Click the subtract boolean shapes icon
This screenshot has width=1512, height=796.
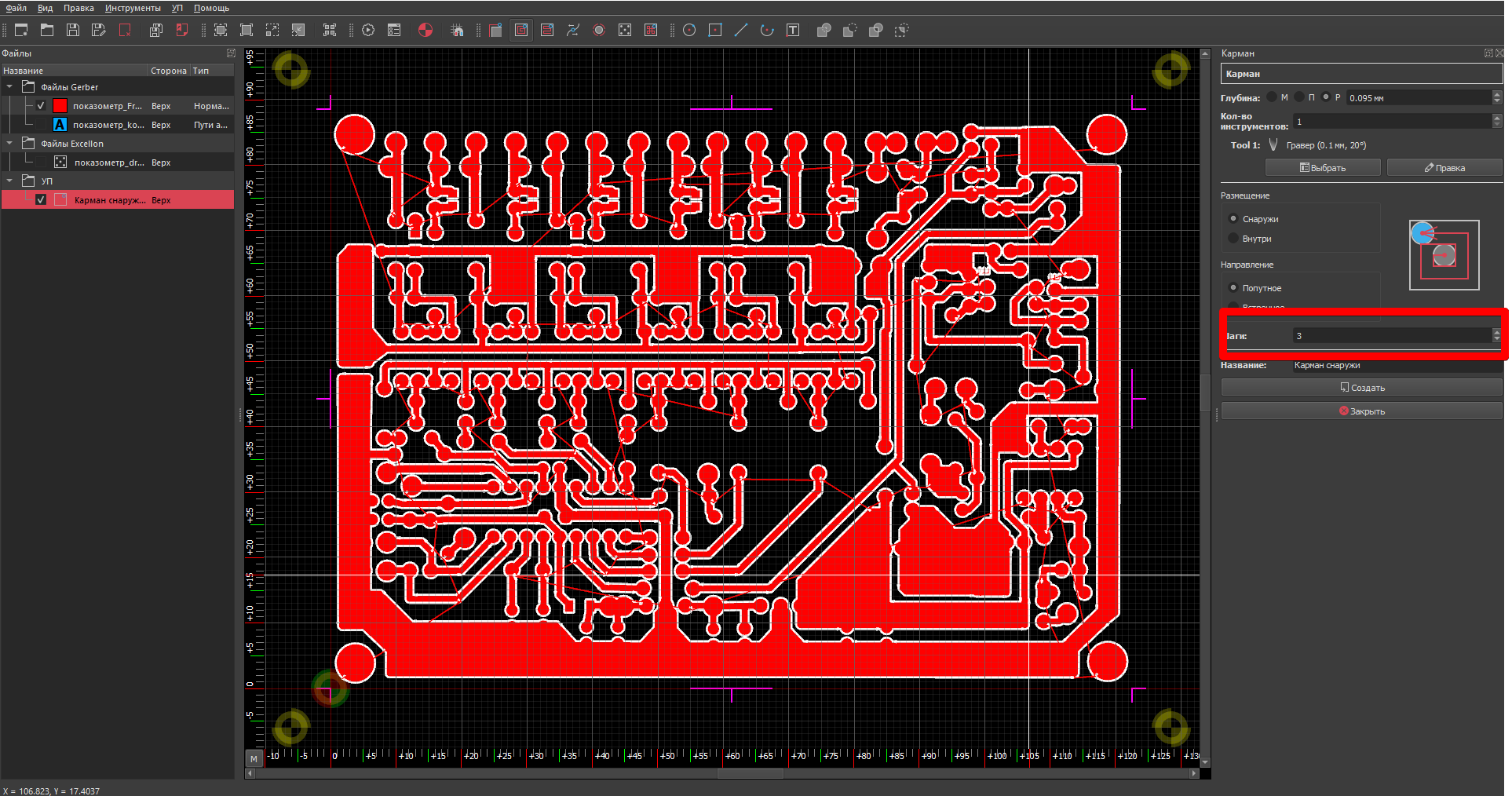[x=850, y=30]
